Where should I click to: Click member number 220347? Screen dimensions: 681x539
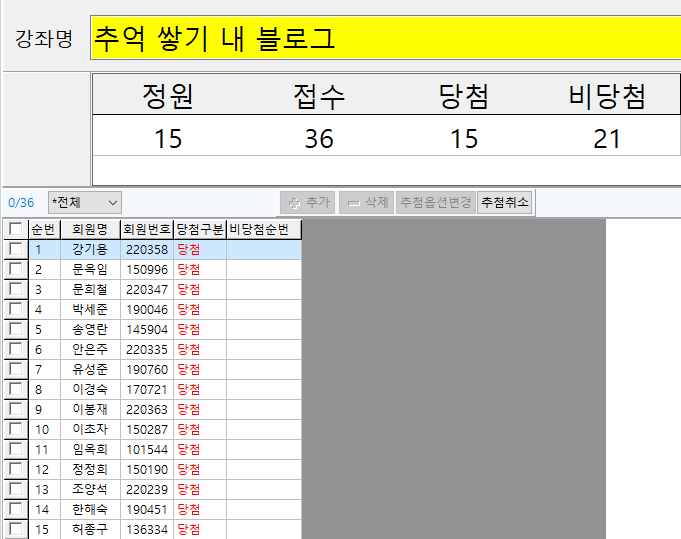coord(147,290)
